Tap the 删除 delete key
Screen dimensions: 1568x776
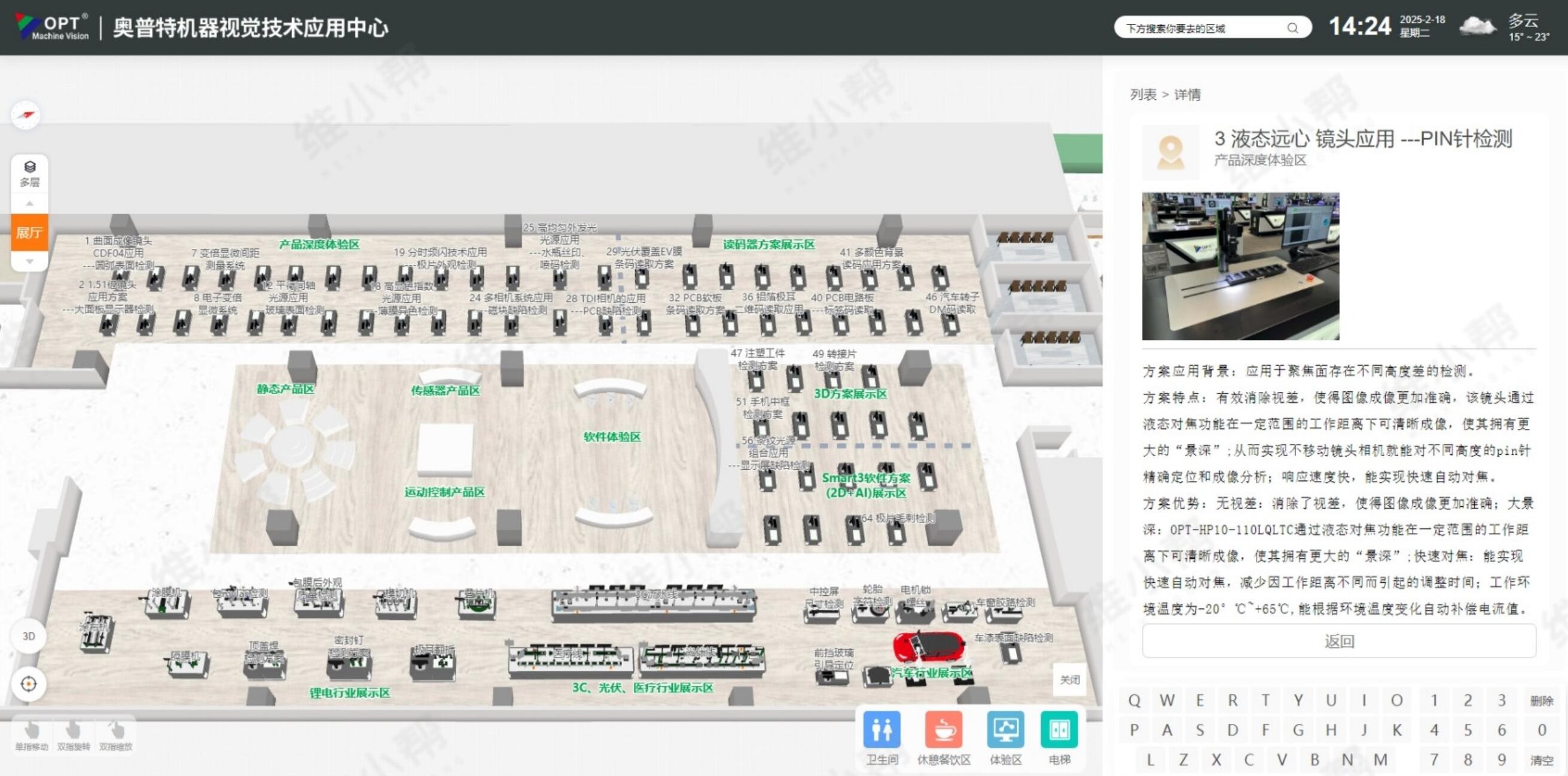click(x=1542, y=701)
